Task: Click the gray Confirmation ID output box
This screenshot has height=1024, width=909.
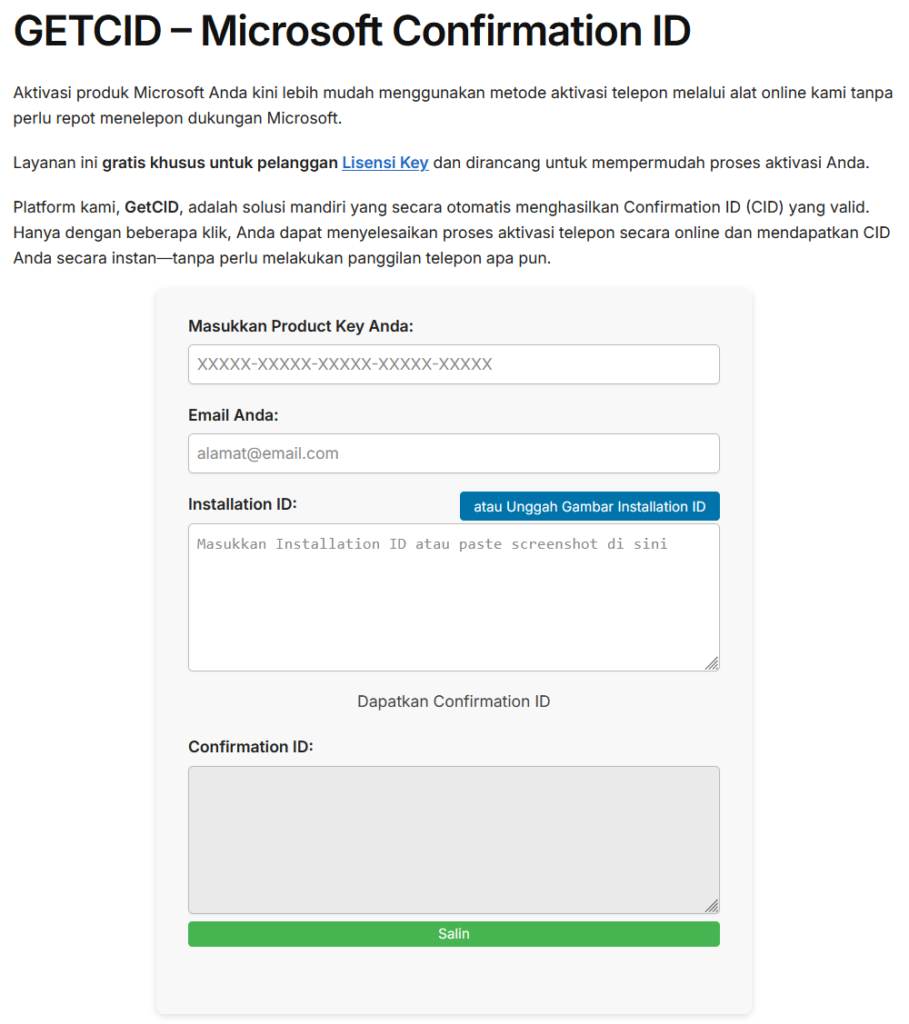Action: pyautogui.click(x=453, y=839)
